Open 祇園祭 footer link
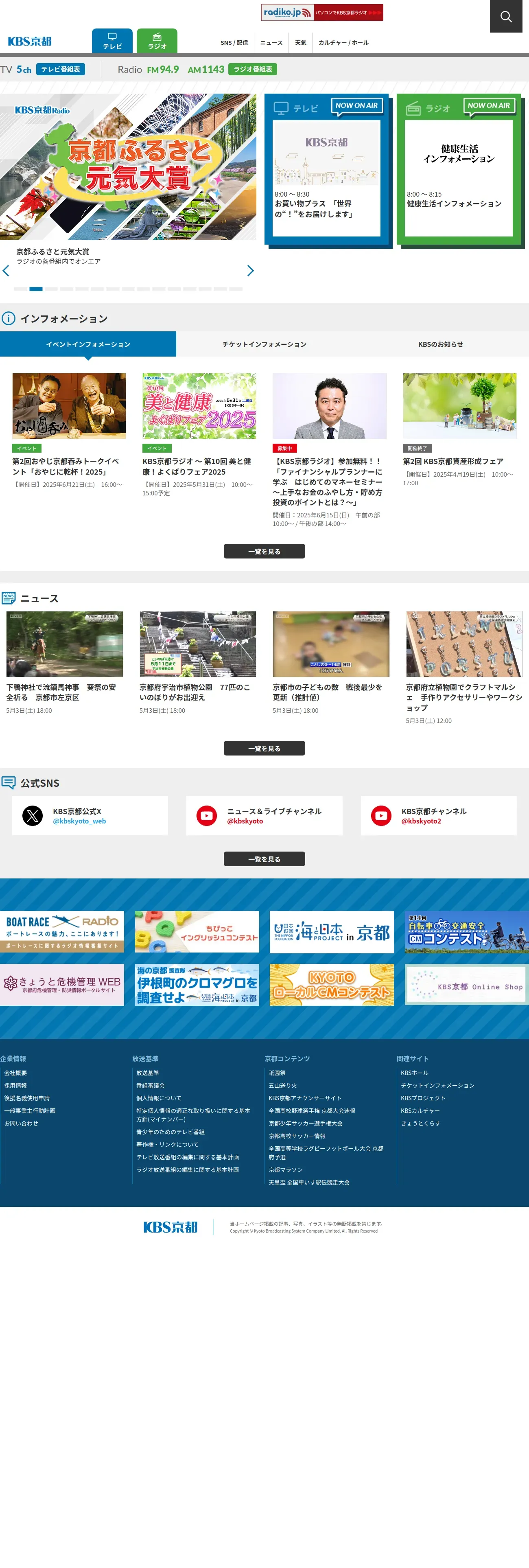The width and height of the screenshot is (529, 1568). pyautogui.click(x=277, y=1073)
